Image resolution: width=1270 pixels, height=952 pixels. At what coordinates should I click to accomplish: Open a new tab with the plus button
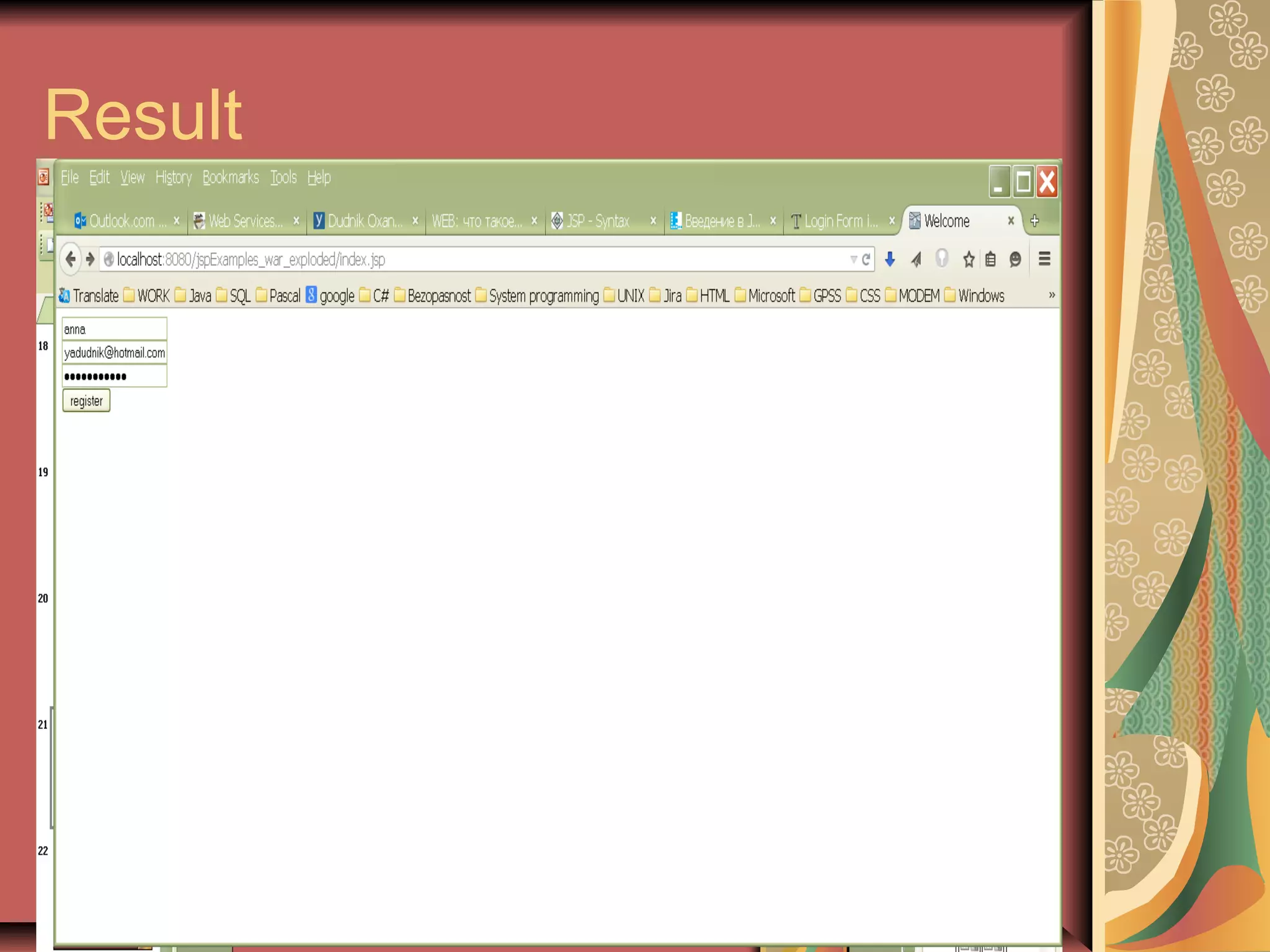click(x=1034, y=221)
